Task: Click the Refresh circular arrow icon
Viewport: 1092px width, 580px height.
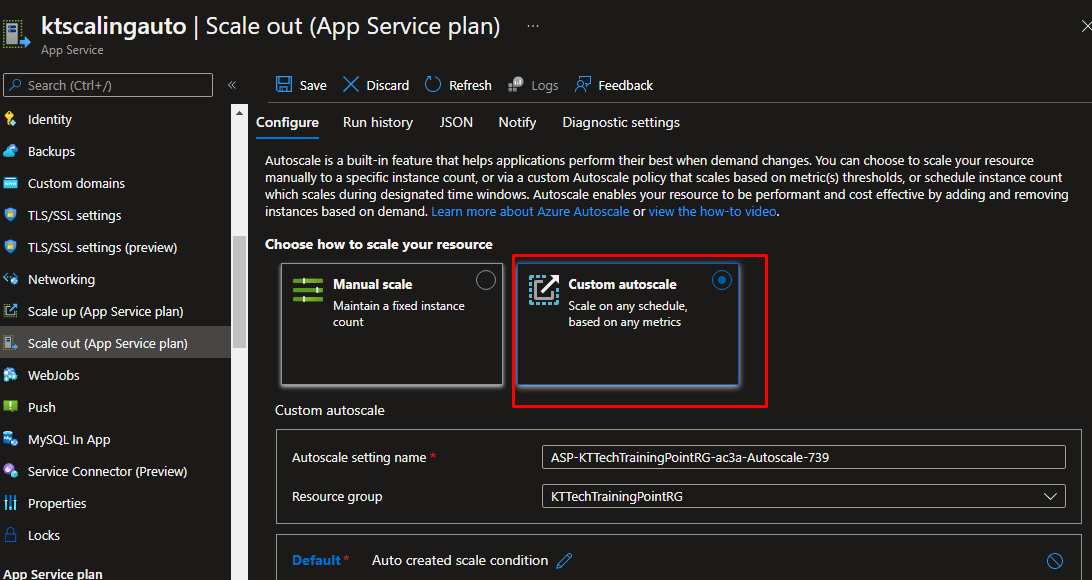Action: [x=433, y=85]
